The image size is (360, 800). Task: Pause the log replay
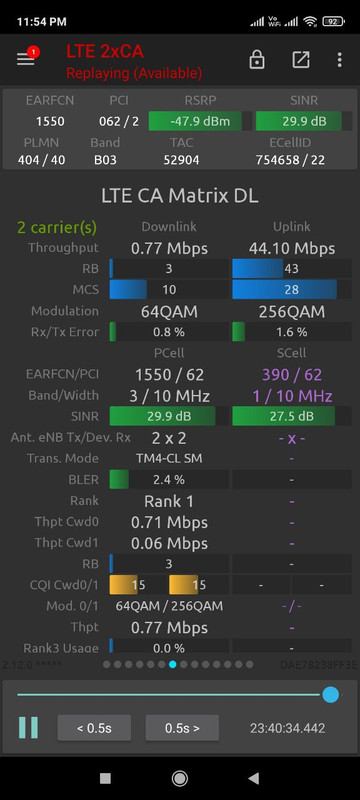pyautogui.click(x=28, y=728)
